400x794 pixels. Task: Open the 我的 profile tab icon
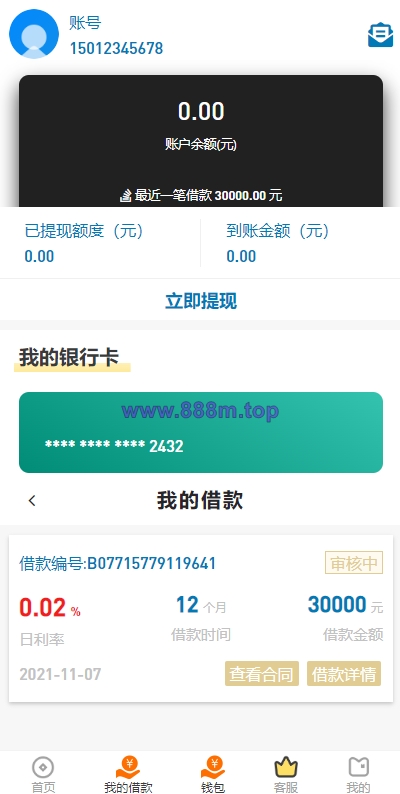click(x=358, y=767)
